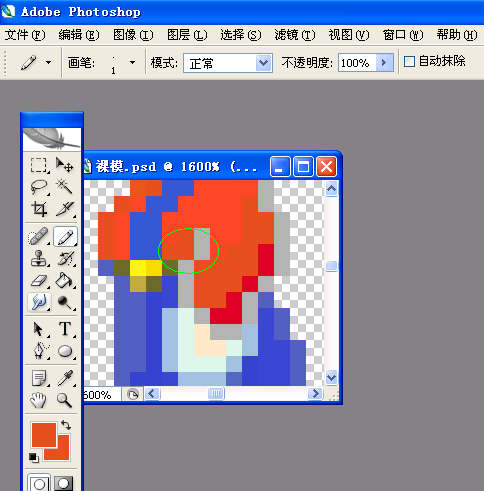Viewport: 484px width, 491px height.
Task: Select the Move tool
Action: pos(65,165)
